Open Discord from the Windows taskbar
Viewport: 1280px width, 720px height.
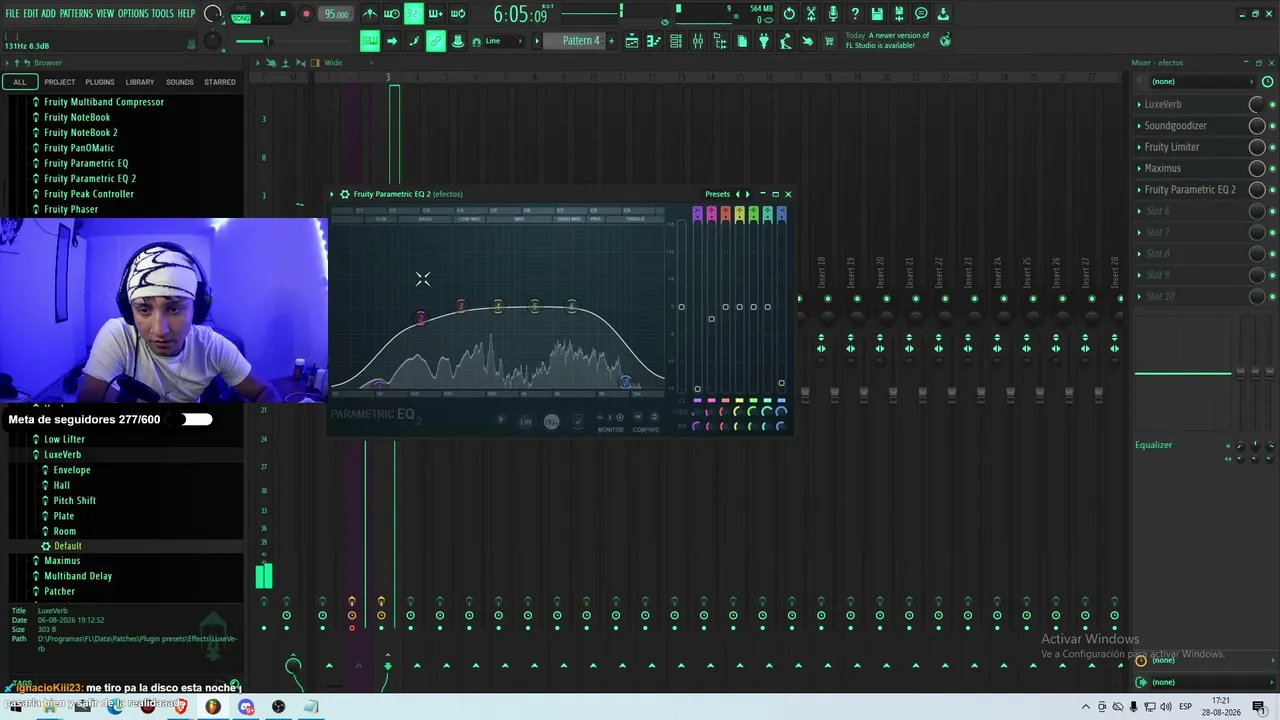(x=246, y=707)
